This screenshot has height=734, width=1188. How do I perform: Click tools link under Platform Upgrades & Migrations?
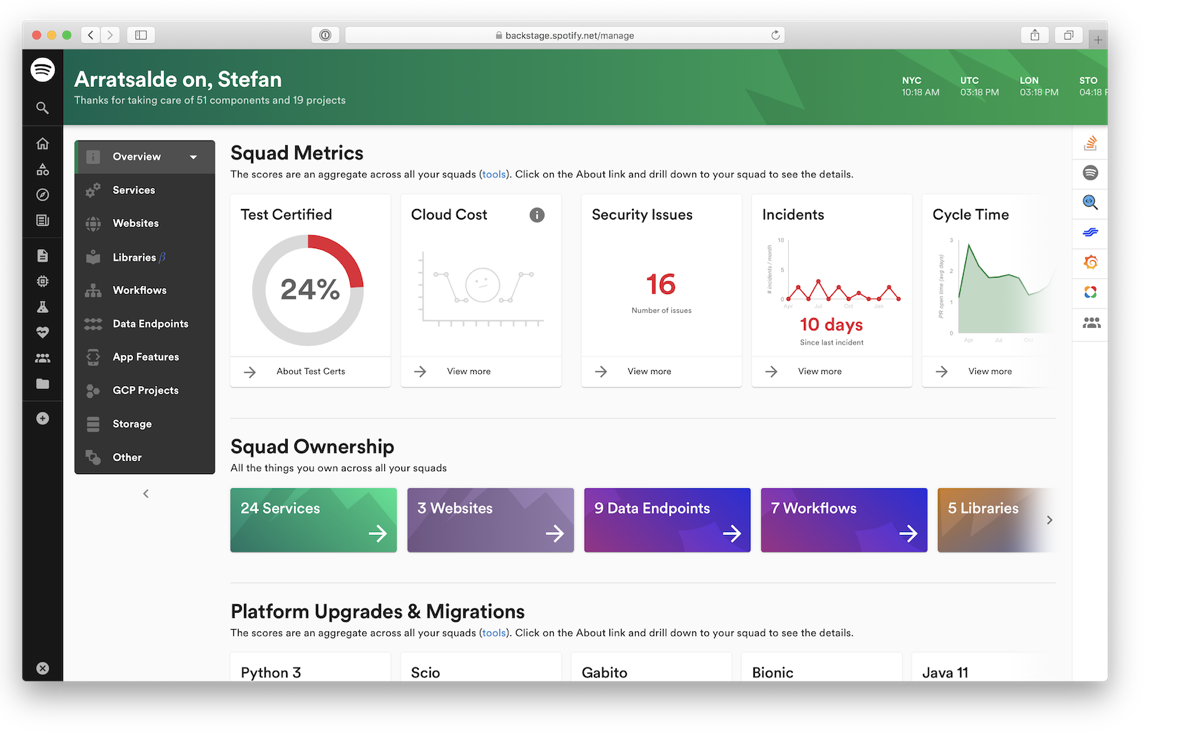pos(494,632)
